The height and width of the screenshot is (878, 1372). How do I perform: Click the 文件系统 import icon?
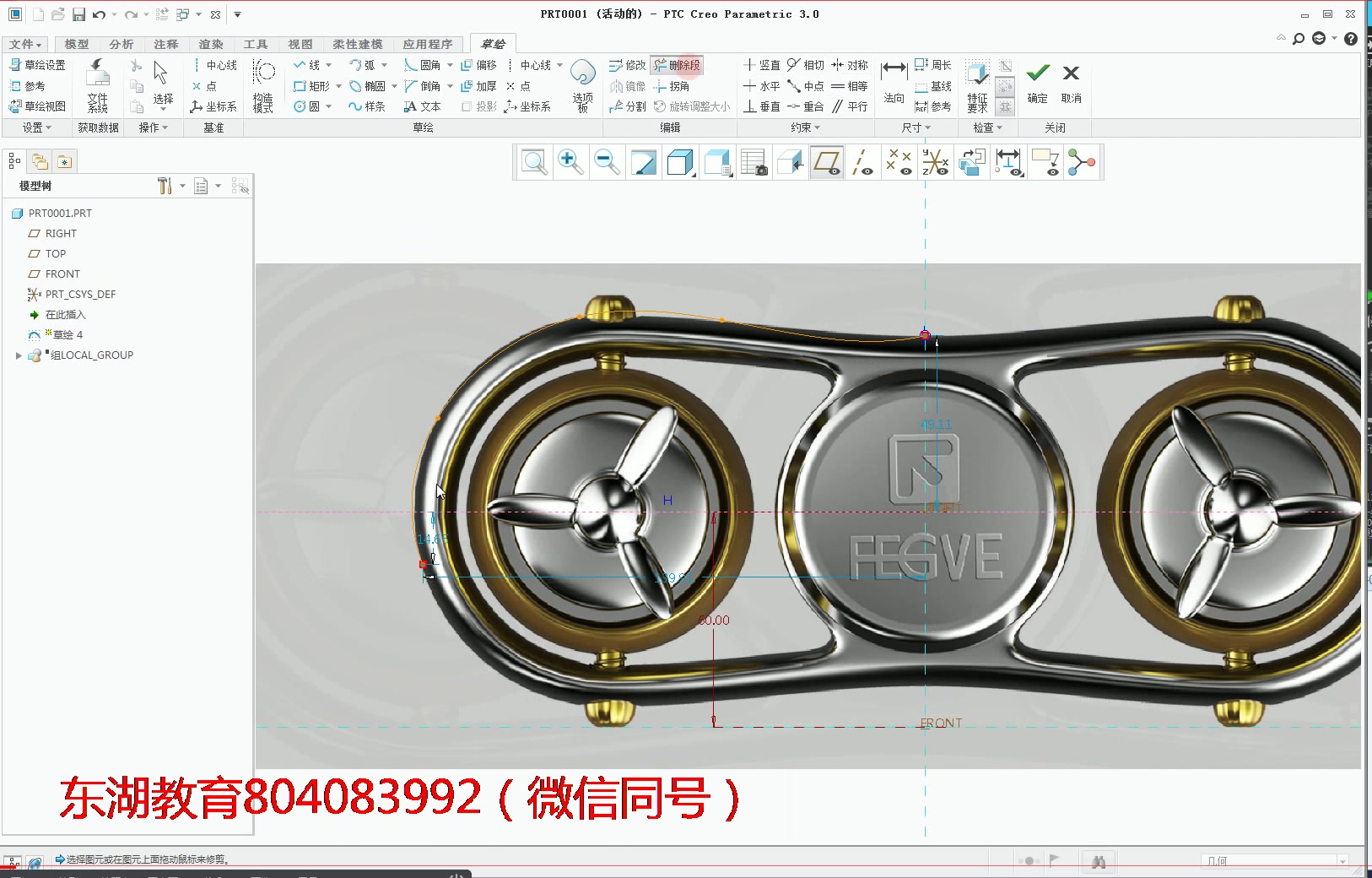98,86
